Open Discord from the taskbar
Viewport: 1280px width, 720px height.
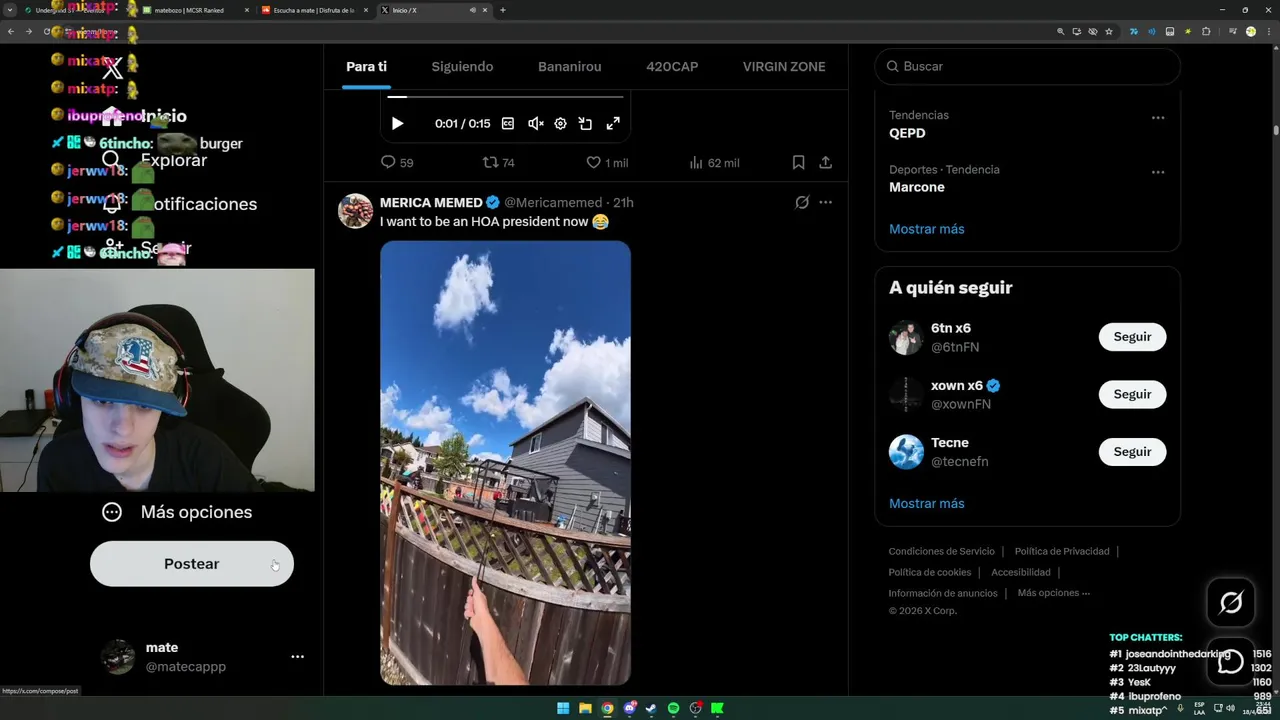click(x=629, y=708)
